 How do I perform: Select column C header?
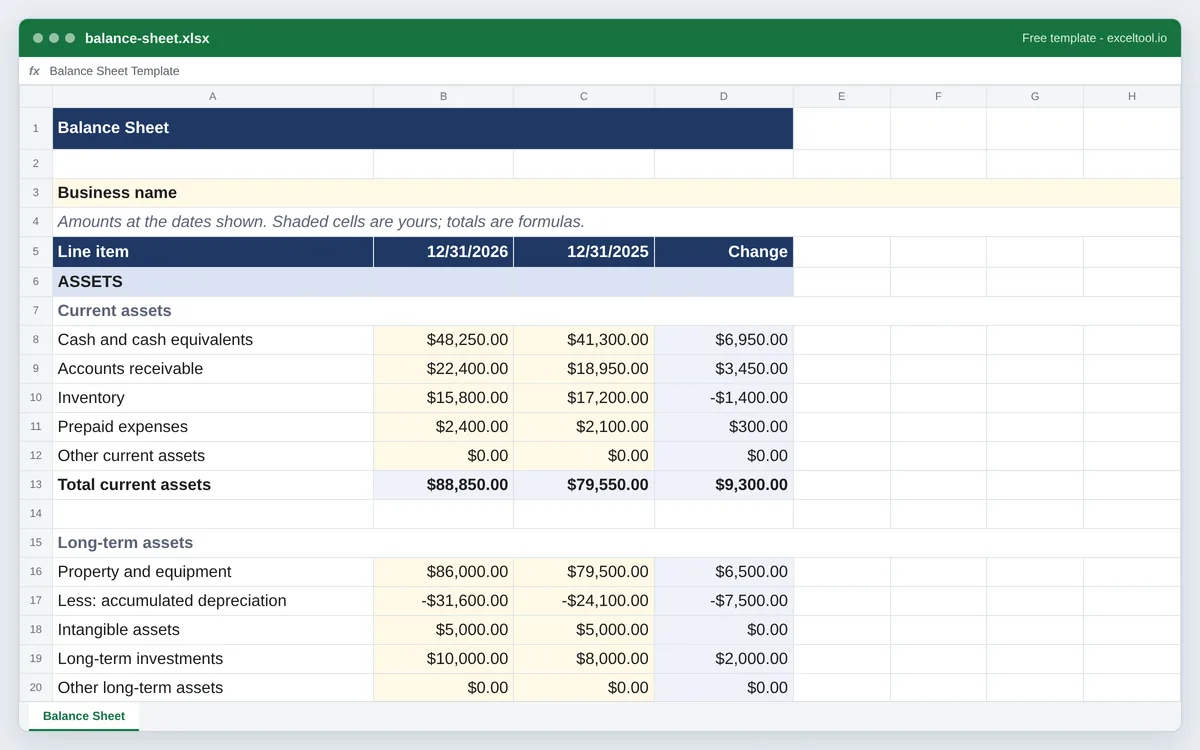click(x=584, y=96)
